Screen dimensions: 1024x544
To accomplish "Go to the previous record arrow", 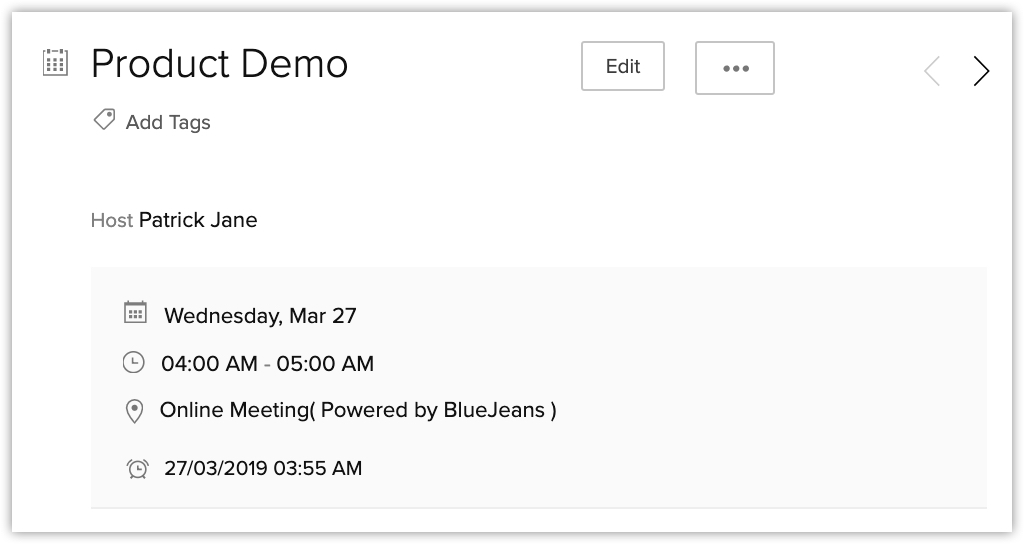I will (x=932, y=71).
